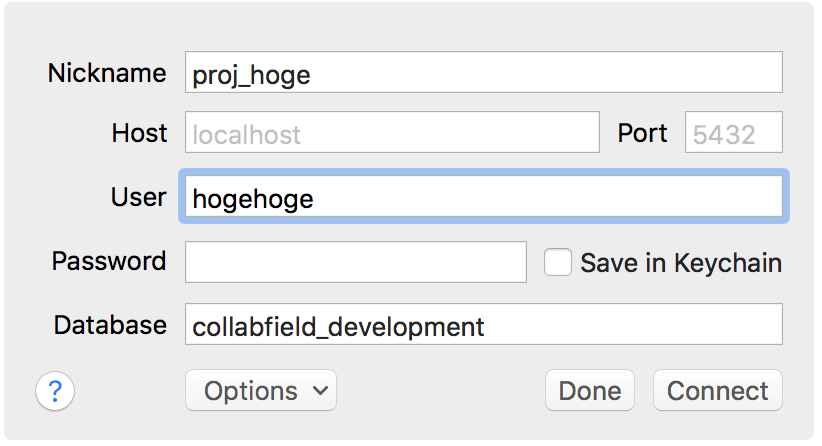
Task: Click the Database label
Action: coord(110,325)
